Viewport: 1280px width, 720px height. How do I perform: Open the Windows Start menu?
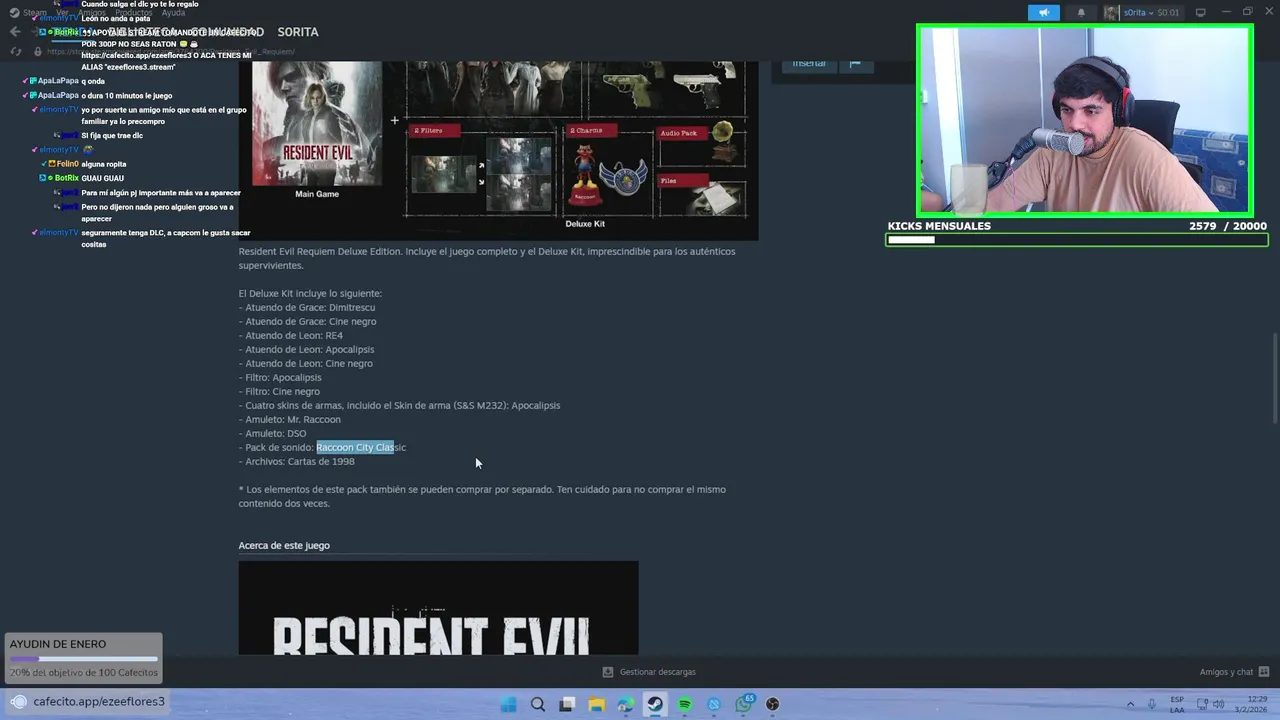[508, 704]
